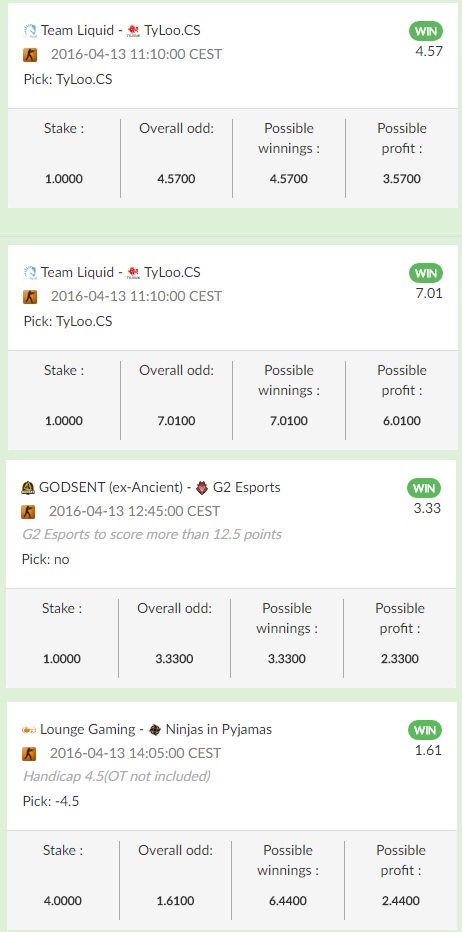Click the Handicap 4.5(OT not included) text
Viewport: 462px width, 932px height.
pyautogui.click(x=117, y=776)
